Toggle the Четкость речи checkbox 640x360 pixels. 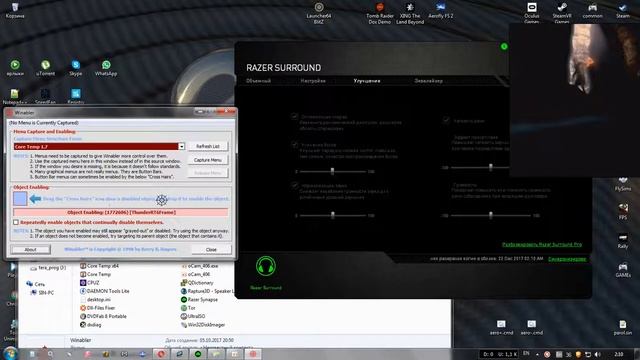pyautogui.click(x=446, y=120)
